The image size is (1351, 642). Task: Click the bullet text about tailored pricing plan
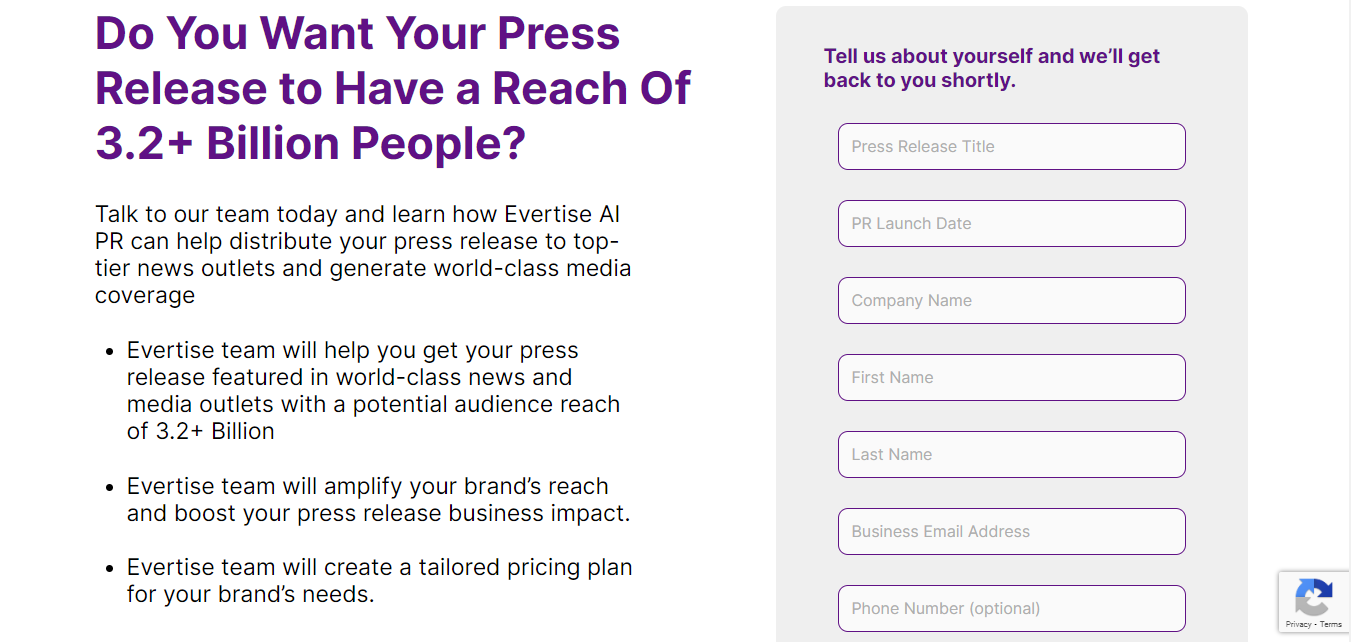[379, 581]
